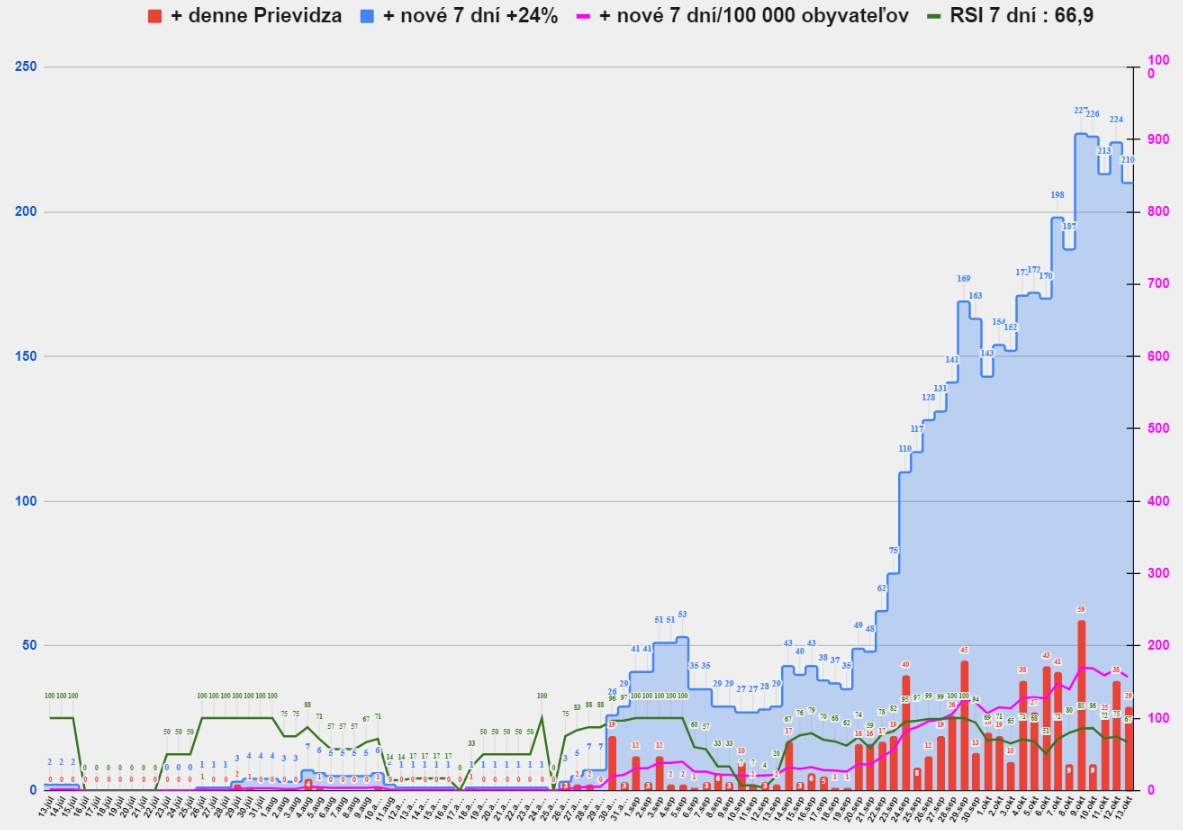Click the blue data label 187
Screen dimensions: 1183x830
[1069, 226]
